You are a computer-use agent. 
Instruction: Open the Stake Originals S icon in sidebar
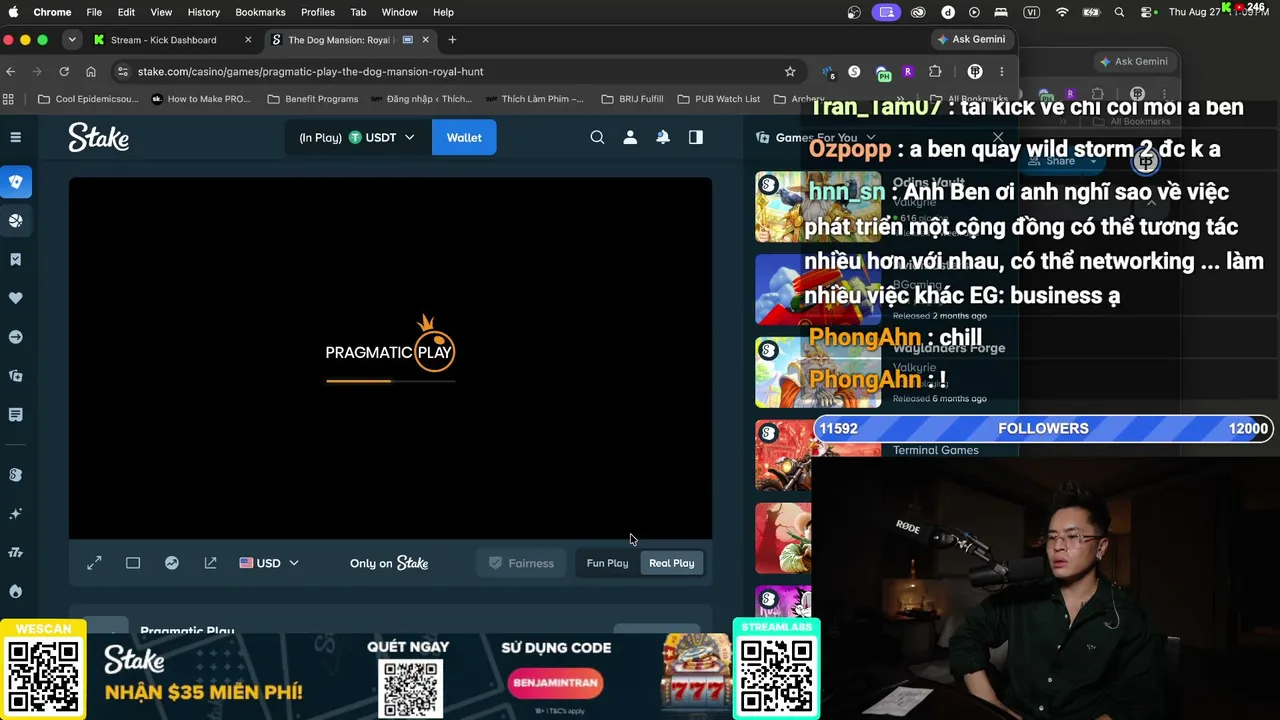15,475
